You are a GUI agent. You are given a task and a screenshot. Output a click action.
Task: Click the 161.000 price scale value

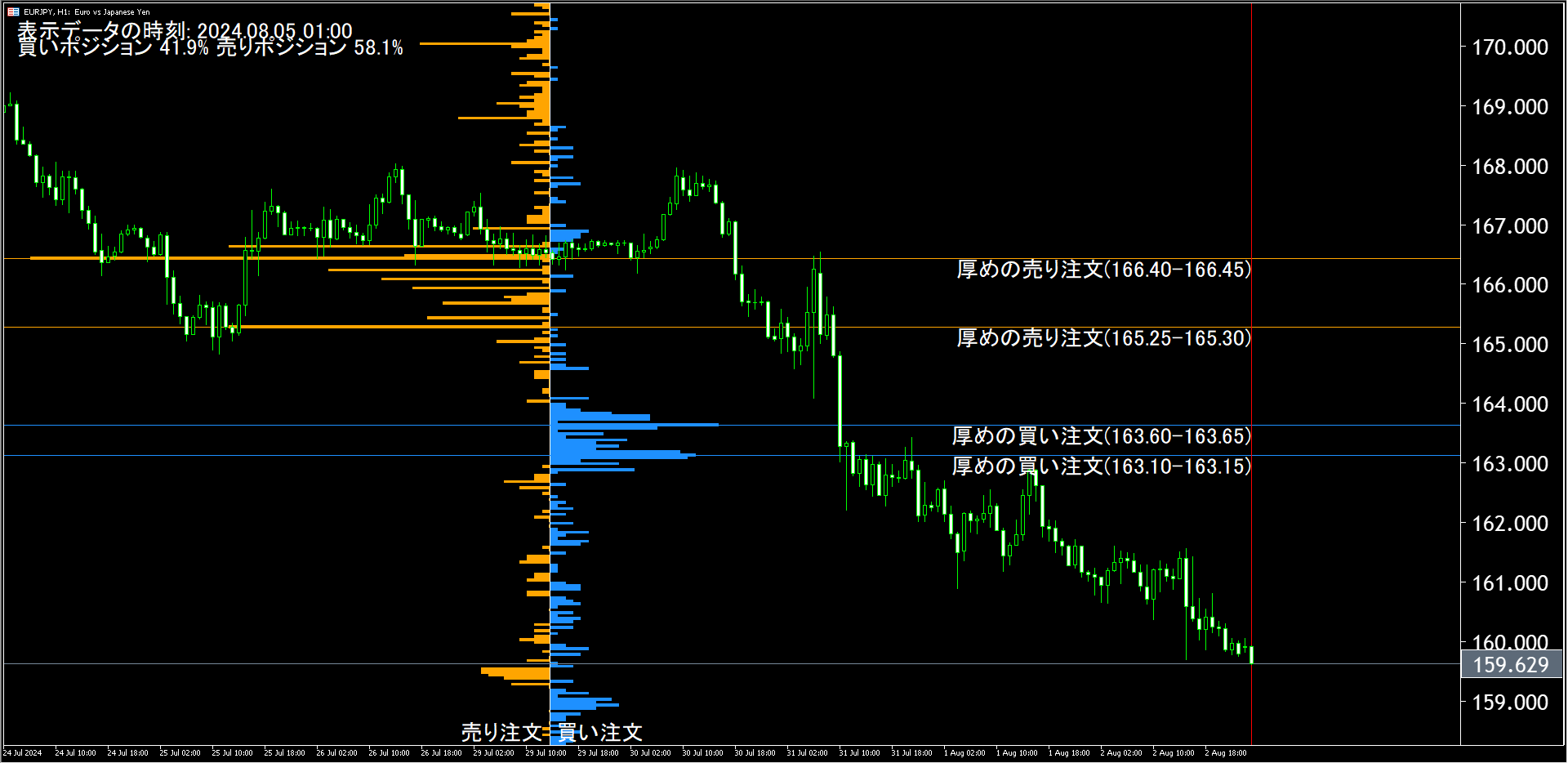pos(1510,583)
